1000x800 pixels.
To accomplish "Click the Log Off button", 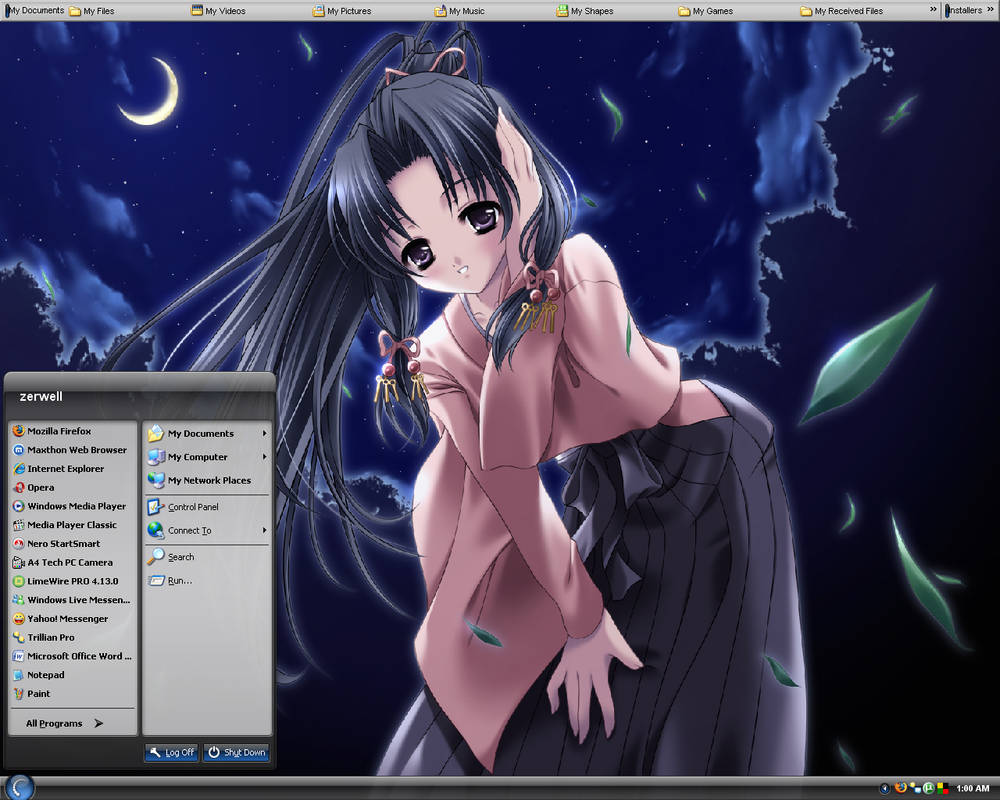I will [x=172, y=753].
